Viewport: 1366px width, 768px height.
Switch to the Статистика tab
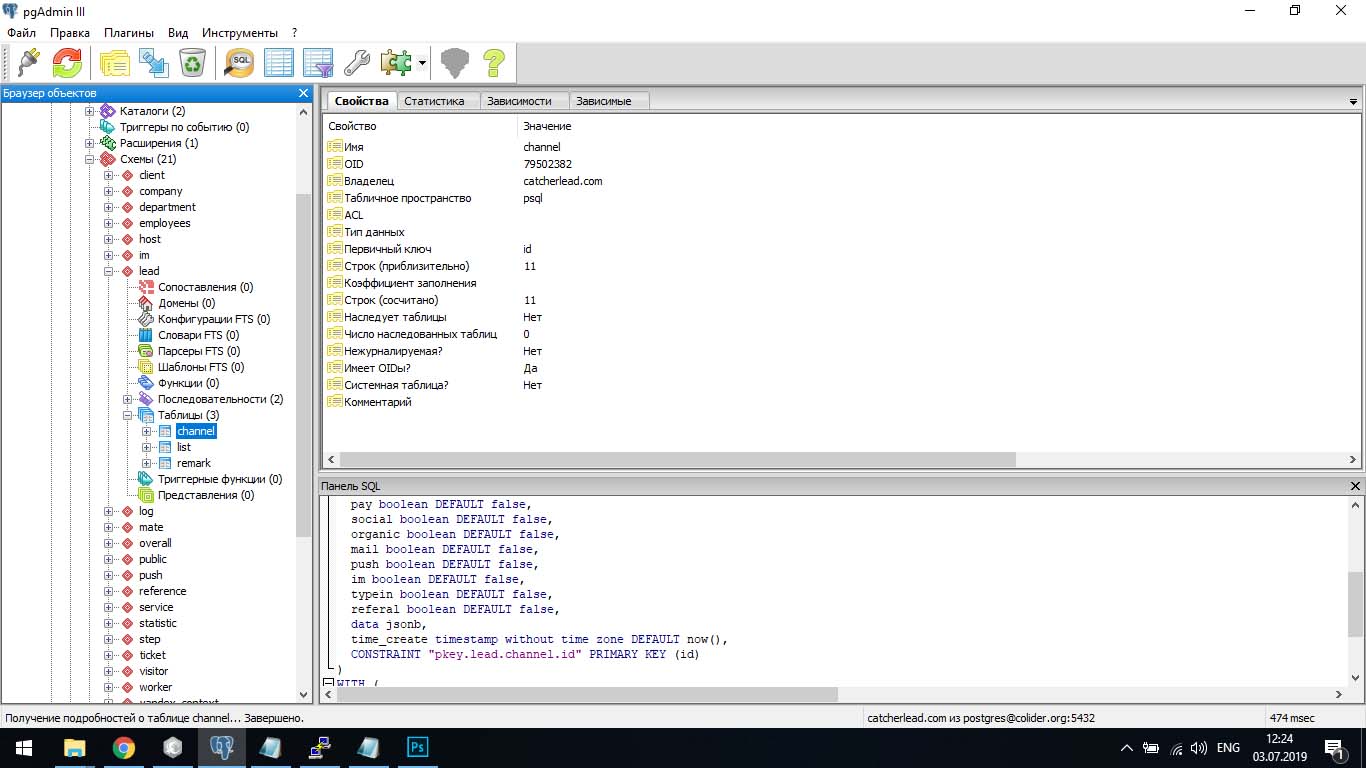pos(434,101)
